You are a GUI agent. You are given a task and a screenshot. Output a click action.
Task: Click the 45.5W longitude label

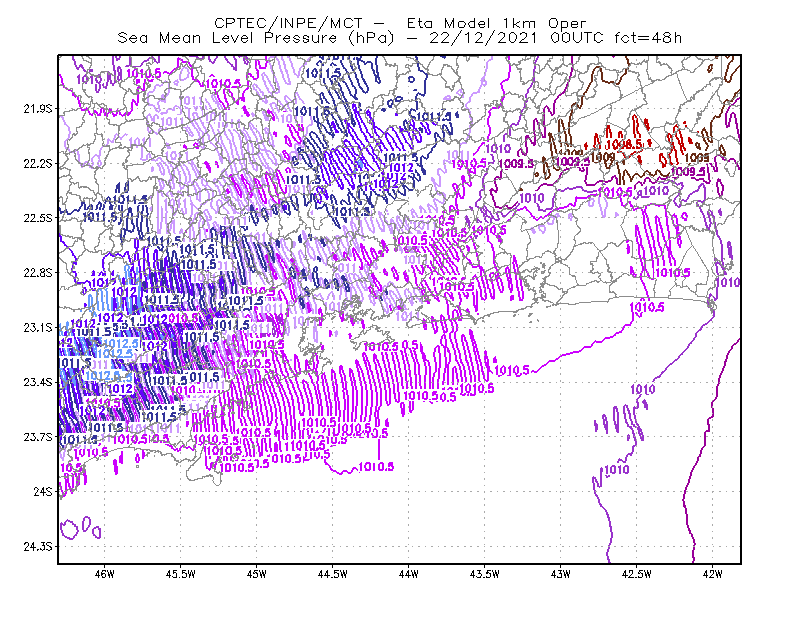[x=181, y=574]
